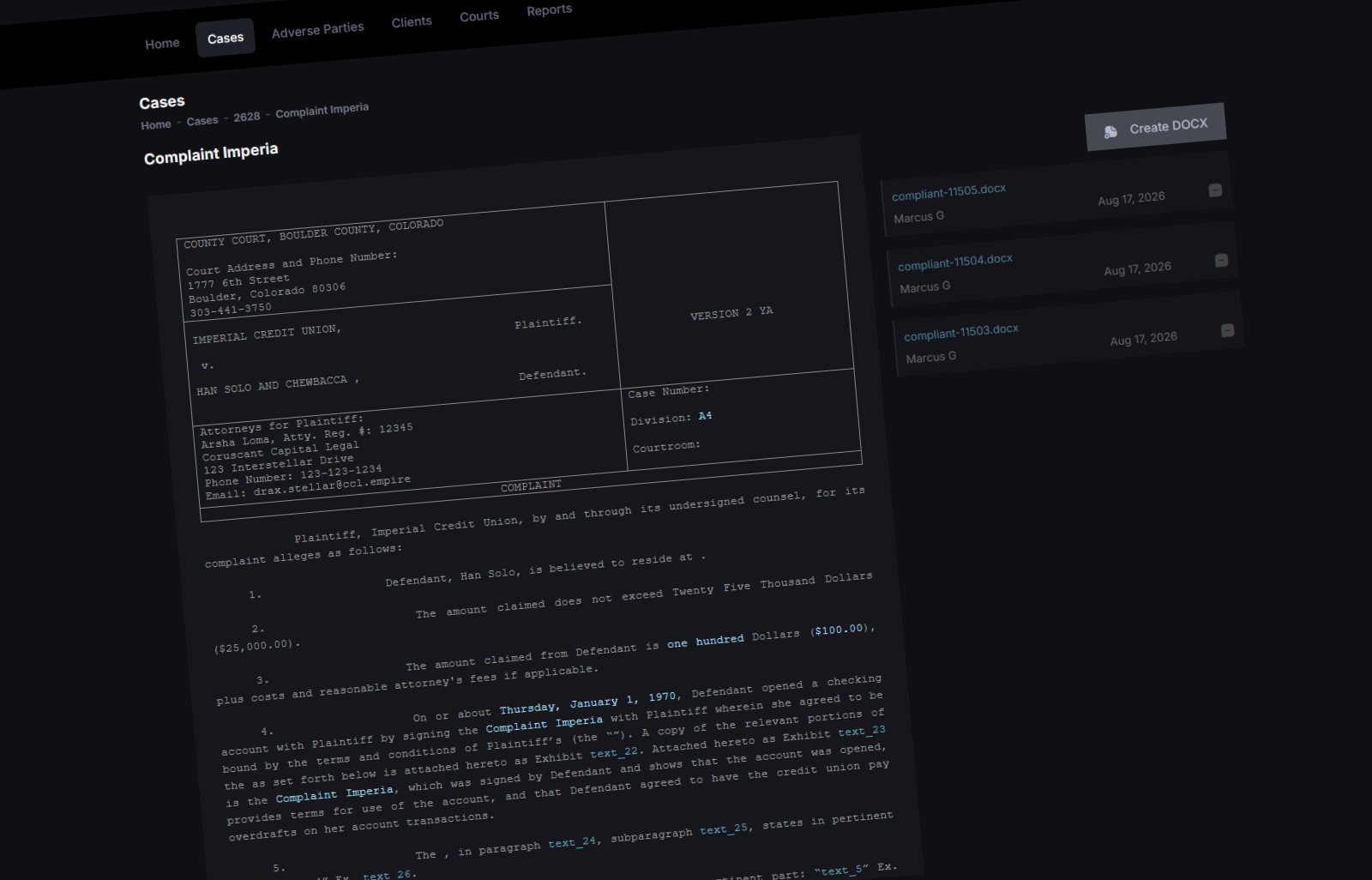Click the Aug 17, 2026 date of compliant-11505.docx
This screenshot has width=1372, height=880.
click(1132, 199)
